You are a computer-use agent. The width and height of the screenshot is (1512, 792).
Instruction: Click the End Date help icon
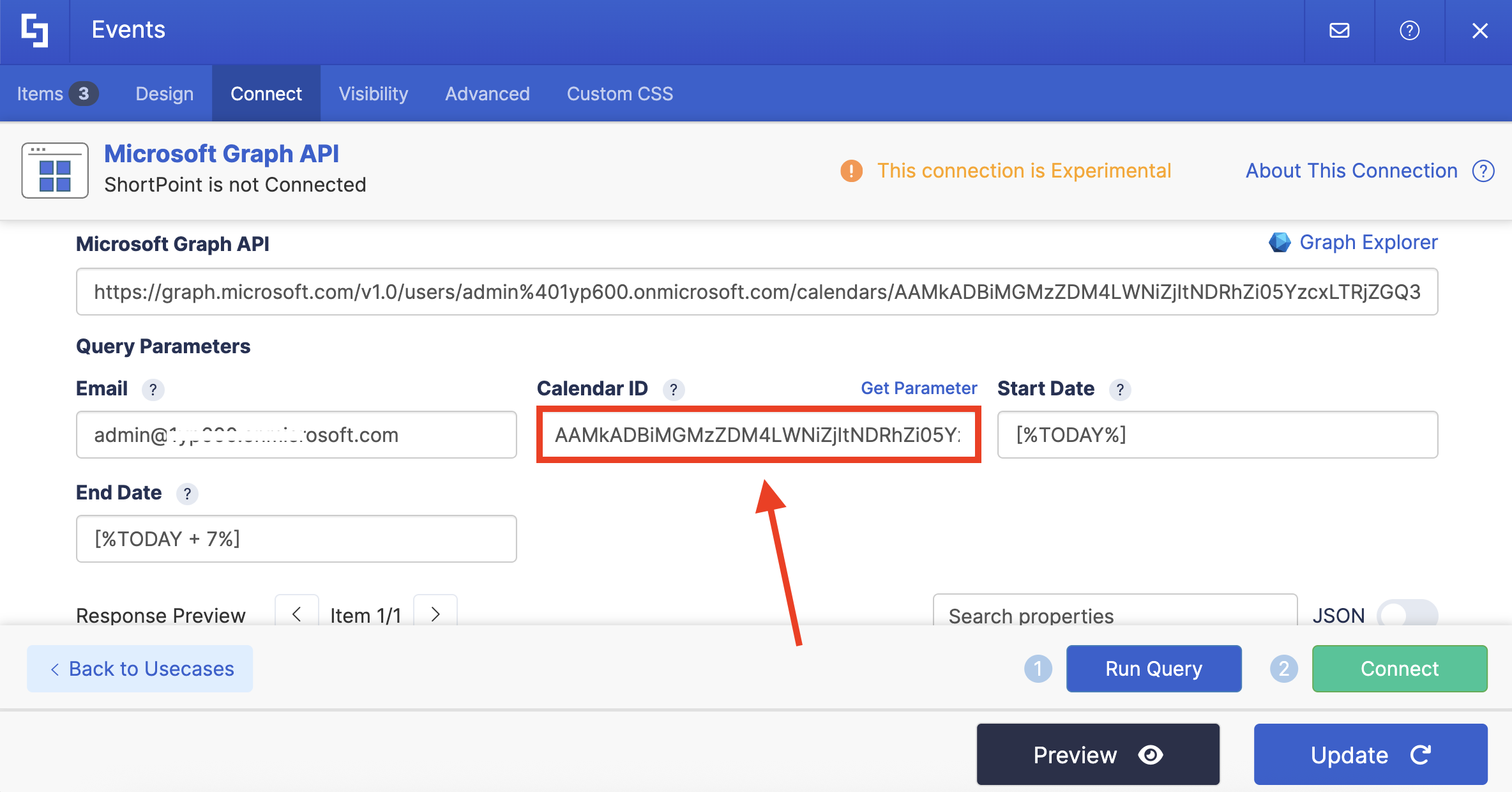tap(186, 494)
